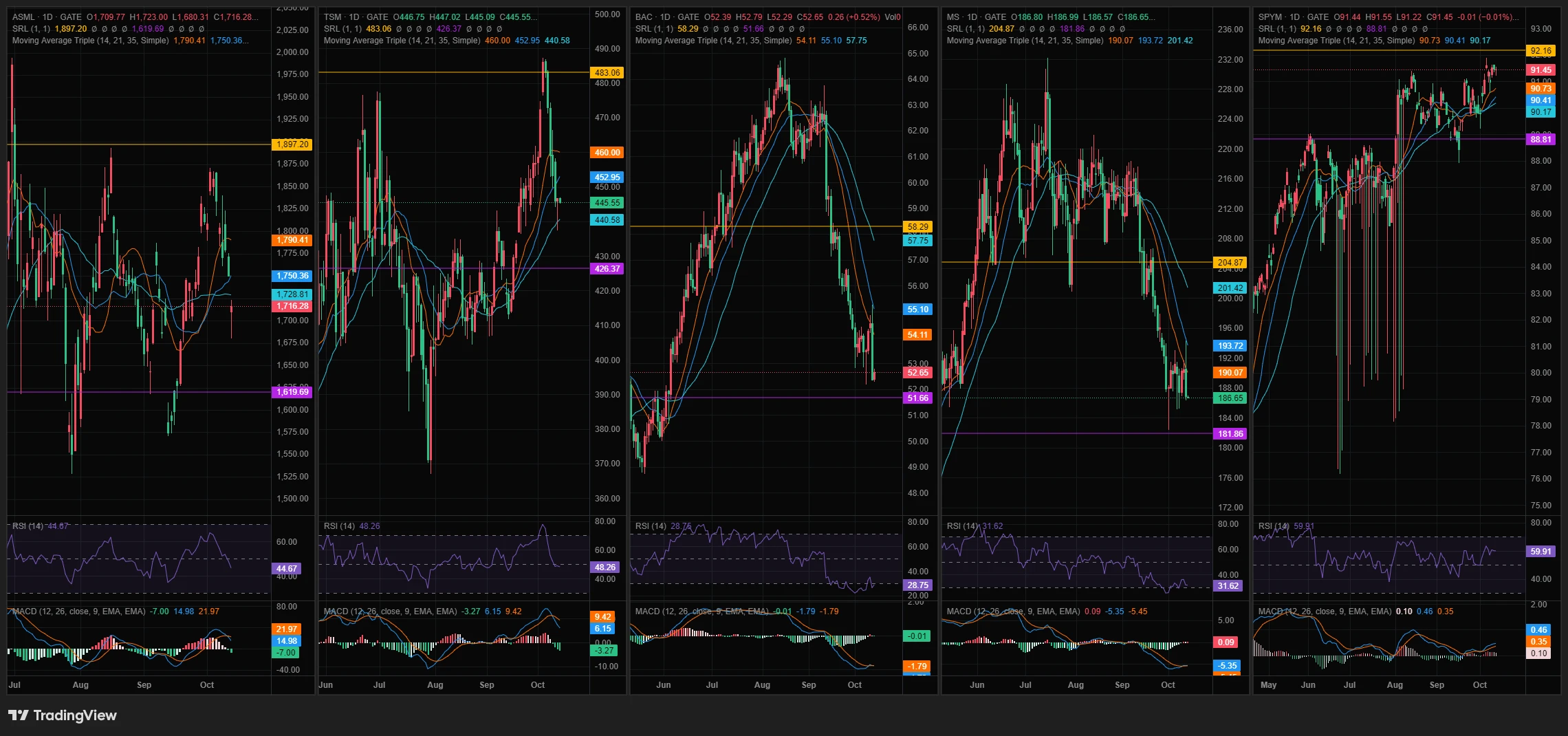1568x736 pixels.
Task: Click the 31.62 RSI value label
Action: coord(1228,586)
